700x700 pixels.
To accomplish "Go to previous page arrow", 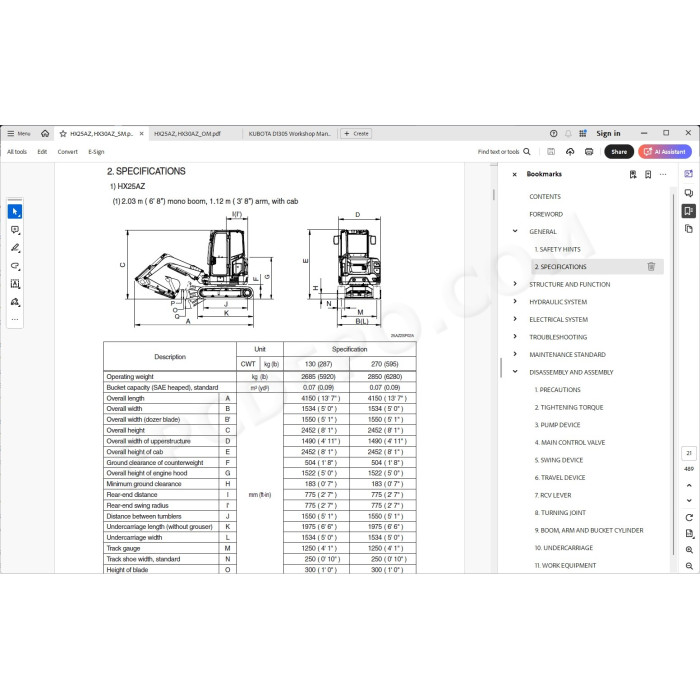I will coord(689,485).
